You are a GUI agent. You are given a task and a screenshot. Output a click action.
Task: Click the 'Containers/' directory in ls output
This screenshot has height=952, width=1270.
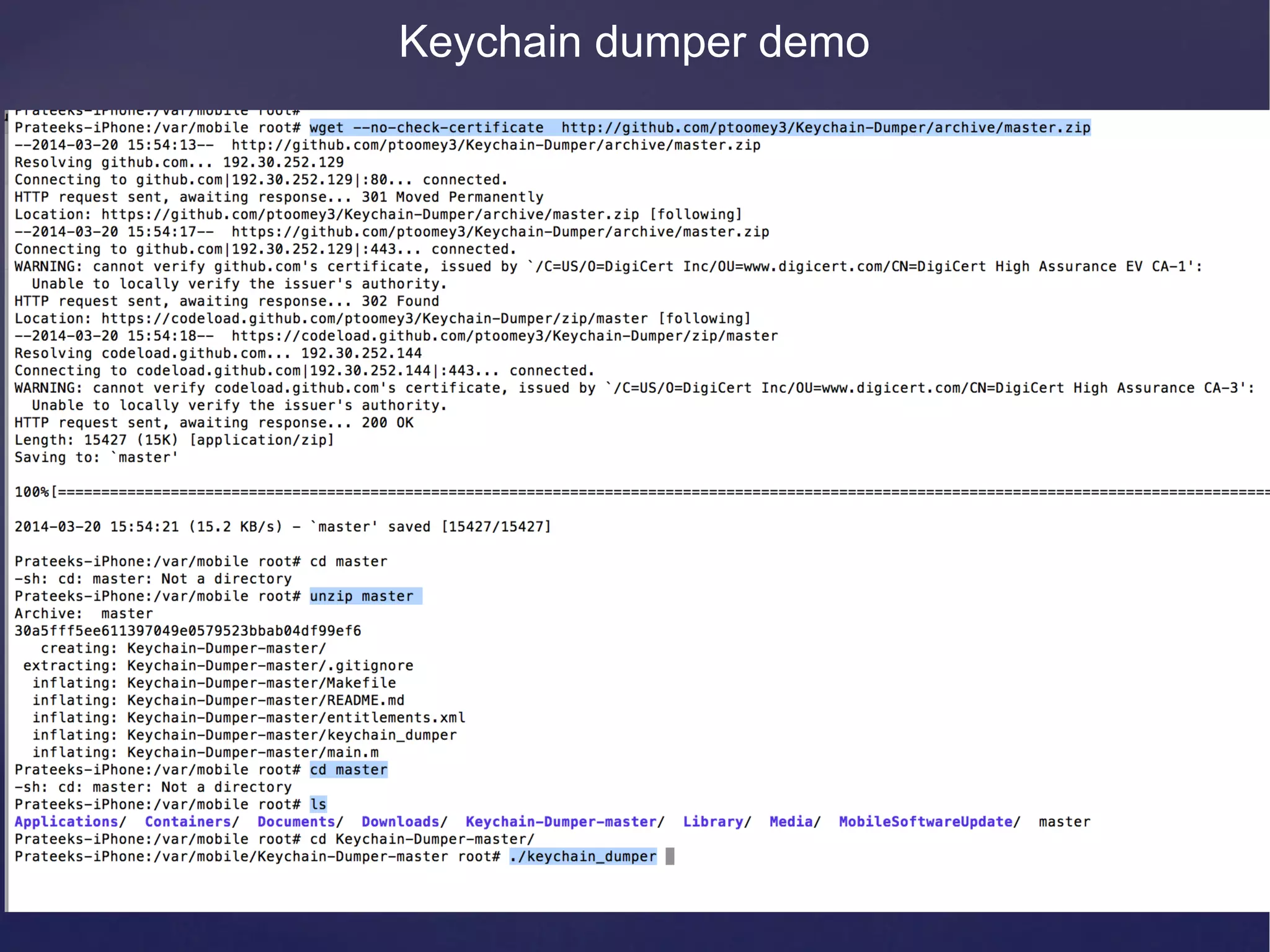point(192,822)
